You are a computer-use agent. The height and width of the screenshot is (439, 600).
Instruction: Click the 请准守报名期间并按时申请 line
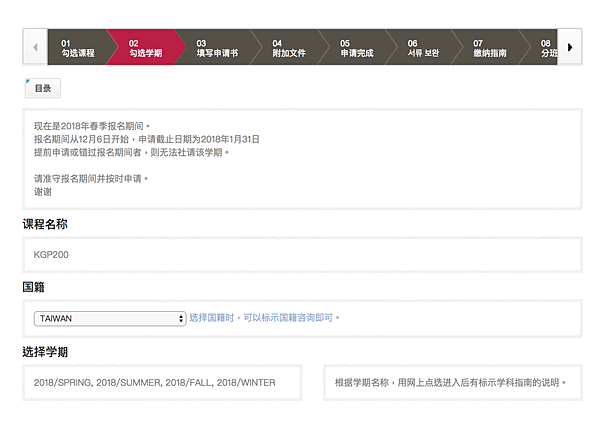tap(91, 178)
